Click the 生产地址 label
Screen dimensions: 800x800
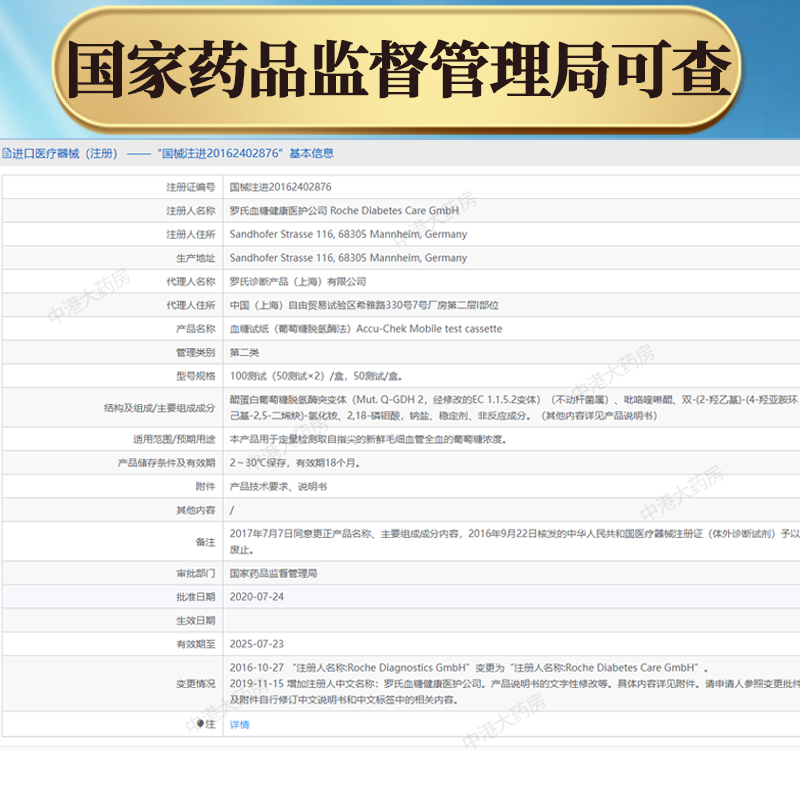(196, 258)
